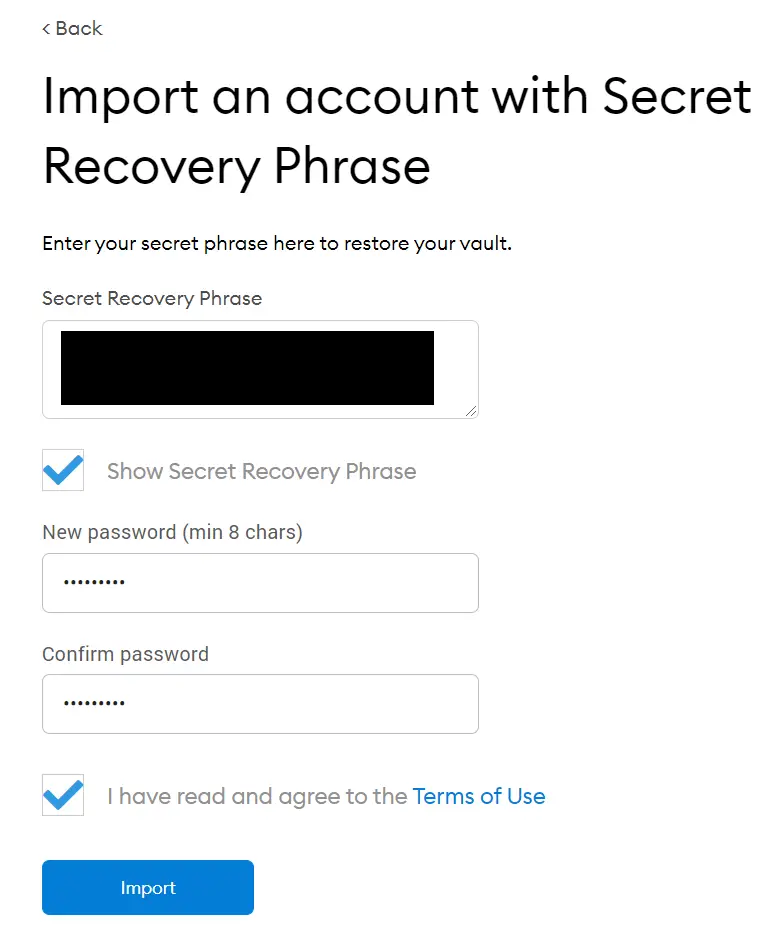Image resolution: width=767 pixels, height=925 pixels.
Task: Click the Enter your secret phrase instruction
Action: click(277, 244)
